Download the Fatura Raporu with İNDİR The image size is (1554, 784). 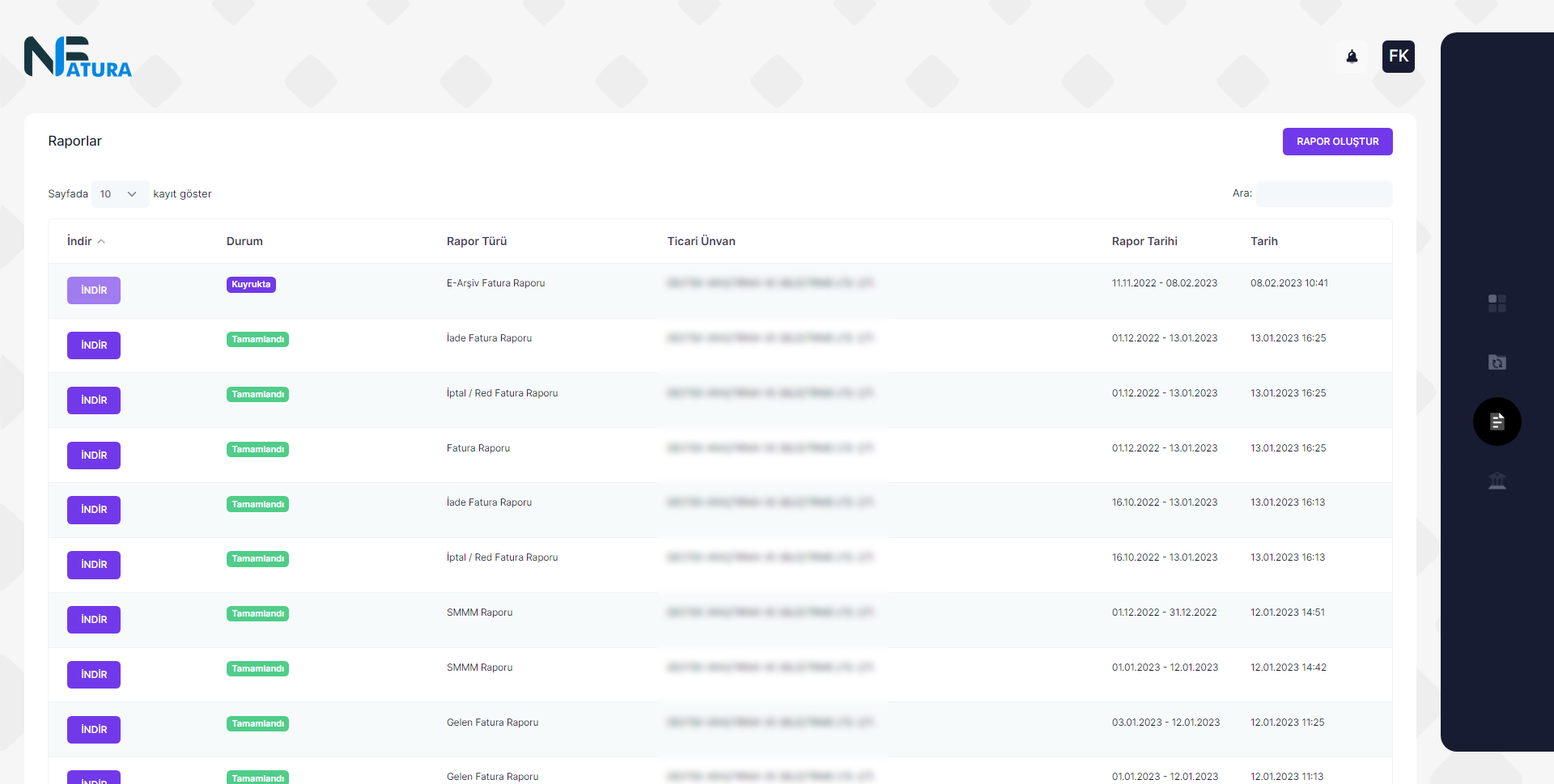(94, 456)
